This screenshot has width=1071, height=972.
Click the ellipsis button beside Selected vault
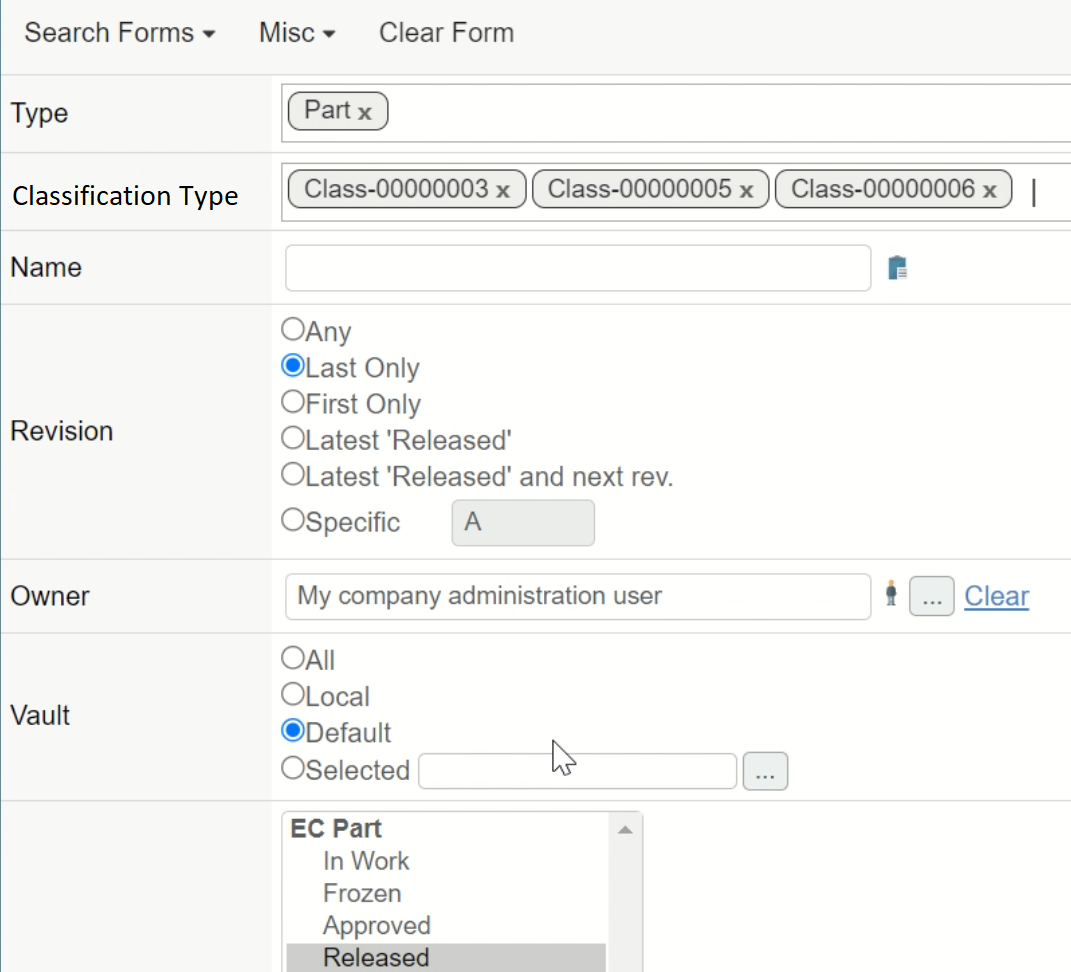[765, 771]
